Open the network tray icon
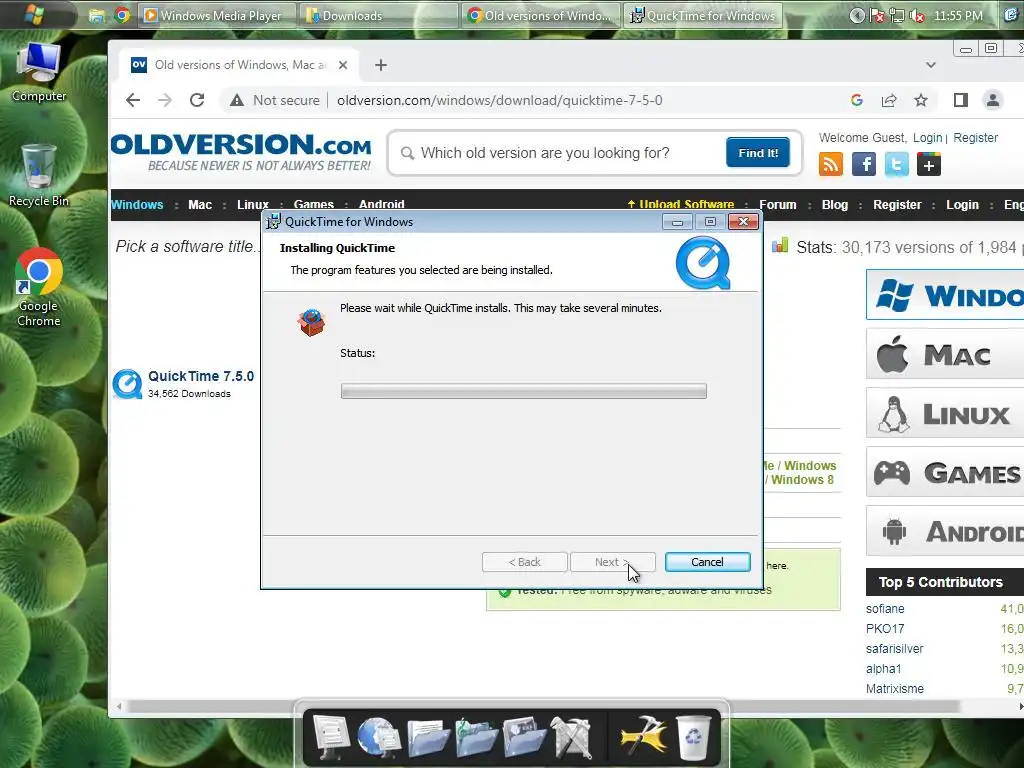 pos(897,16)
